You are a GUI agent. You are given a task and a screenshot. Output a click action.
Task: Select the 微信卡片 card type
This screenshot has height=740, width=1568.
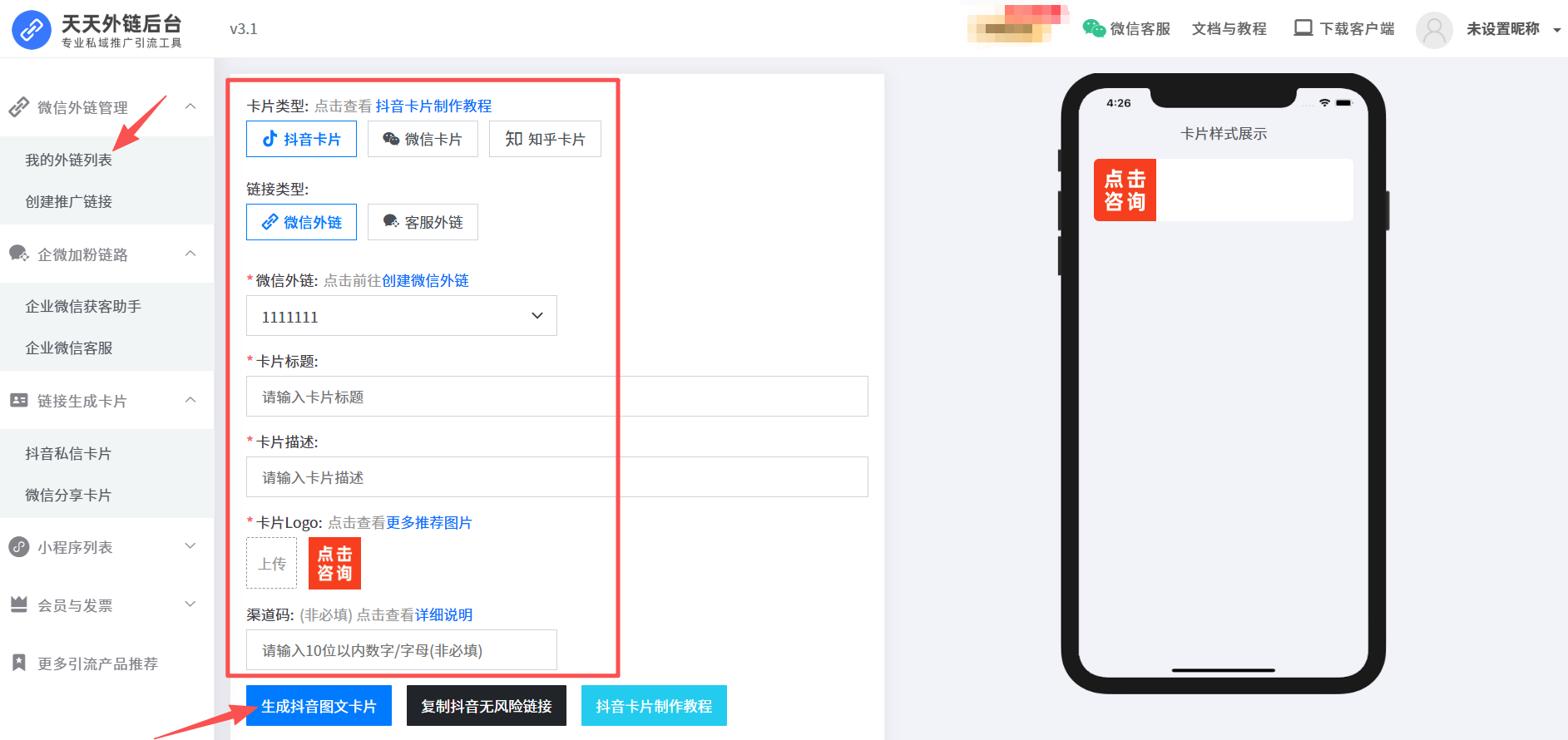pyautogui.click(x=423, y=139)
